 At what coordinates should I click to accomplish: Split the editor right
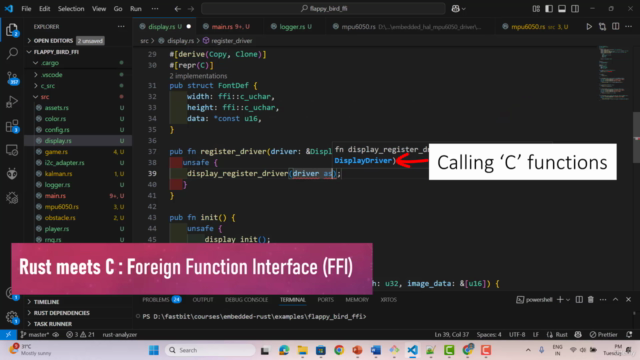click(x=616, y=27)
